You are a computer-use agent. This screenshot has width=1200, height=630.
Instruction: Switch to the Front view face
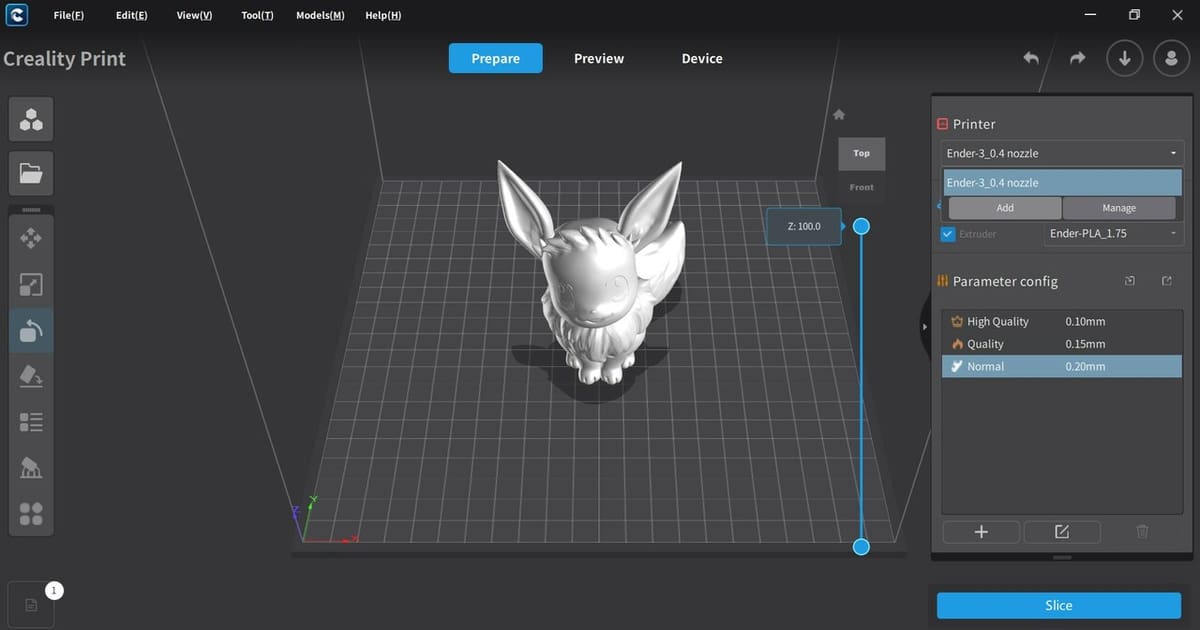[x=861, y=187]
